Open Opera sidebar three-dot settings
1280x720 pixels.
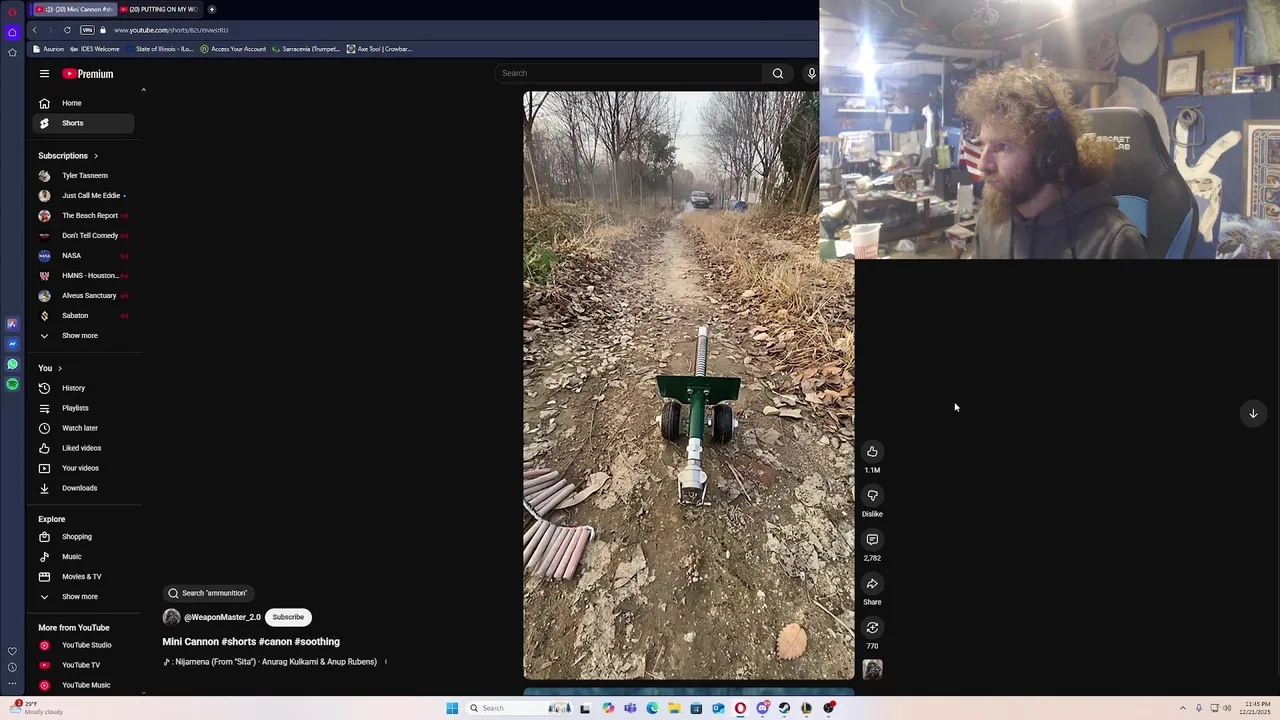12,684
